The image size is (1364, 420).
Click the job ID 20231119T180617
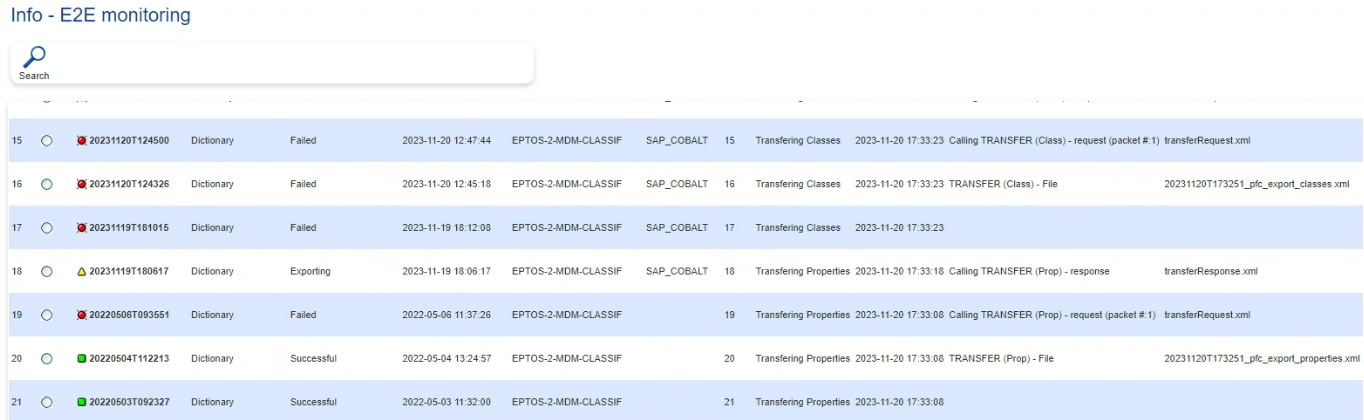129,272
